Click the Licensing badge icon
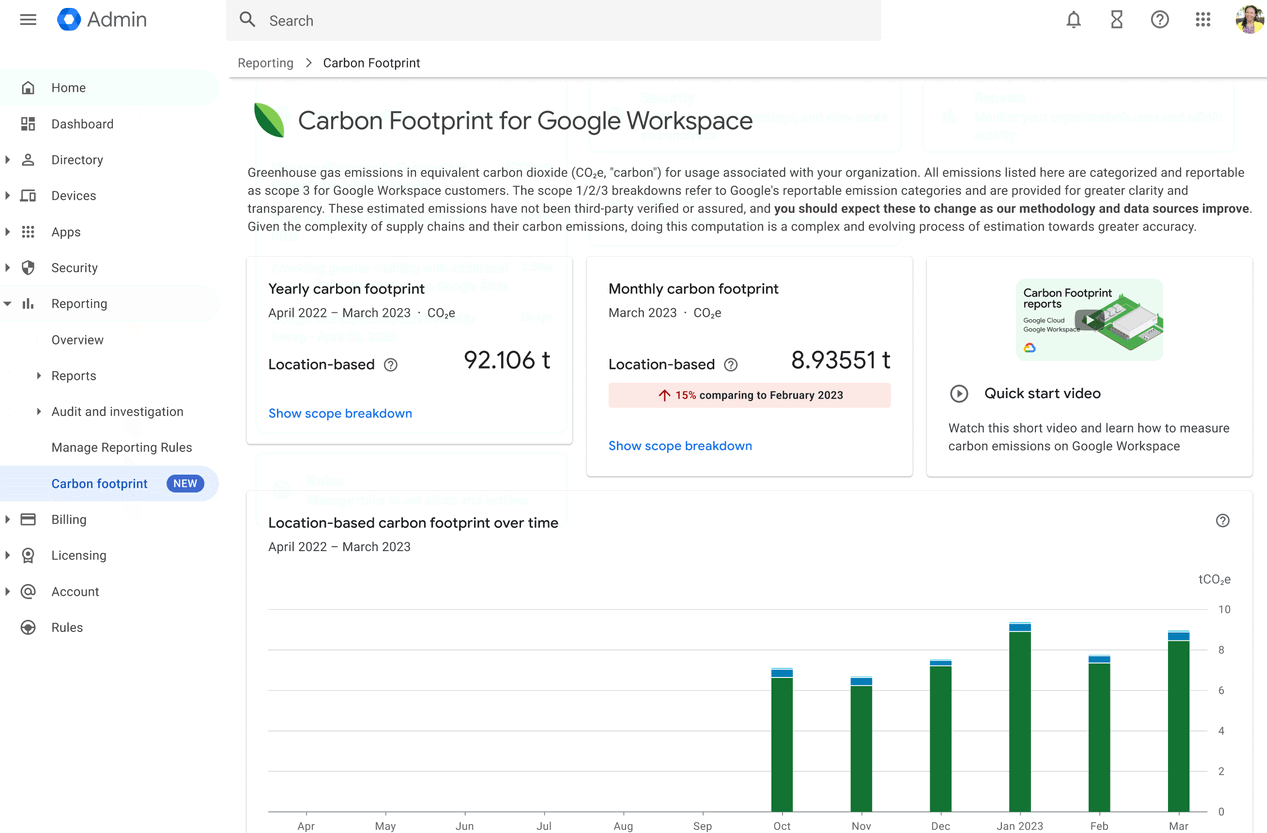The image size is (1267, 833). 28,556
